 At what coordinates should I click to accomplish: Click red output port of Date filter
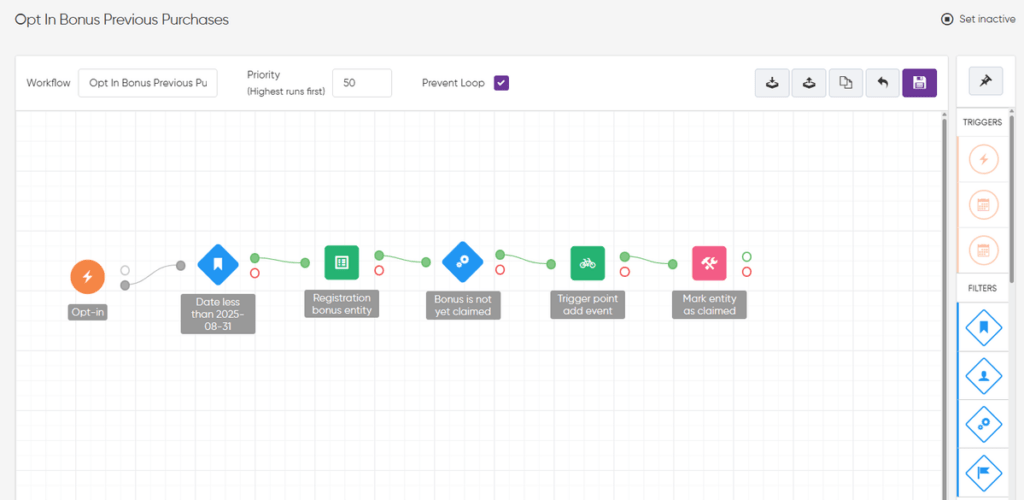255,273
